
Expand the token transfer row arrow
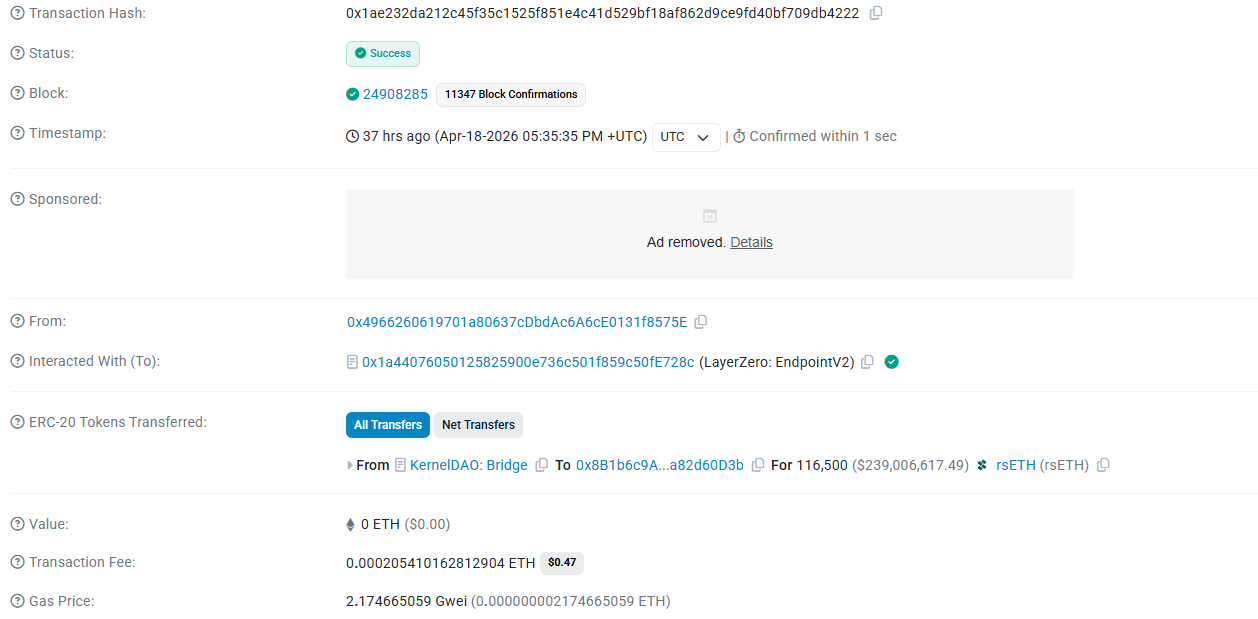pos(350,465)
